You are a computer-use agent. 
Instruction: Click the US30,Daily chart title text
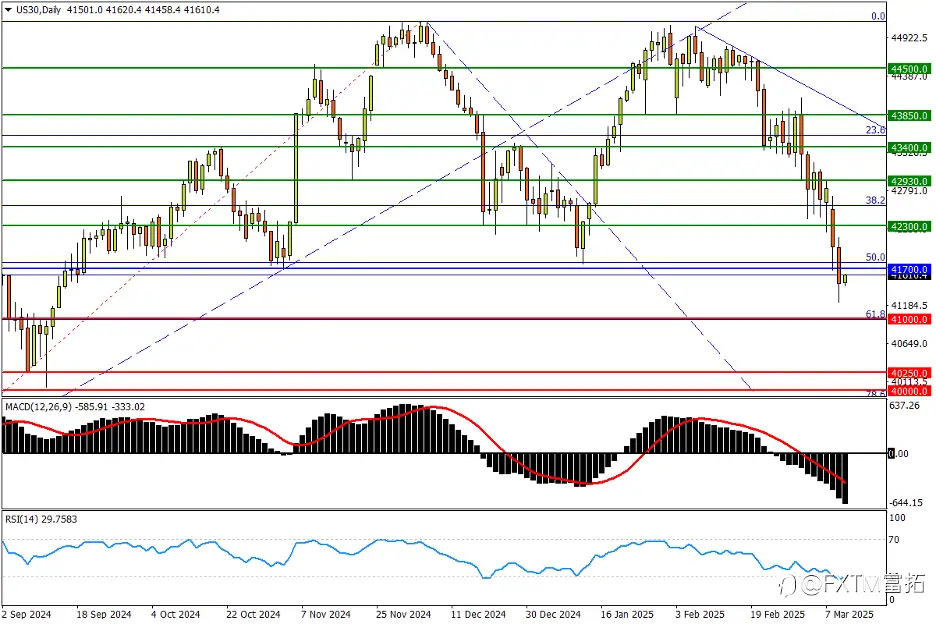point(38,10)
